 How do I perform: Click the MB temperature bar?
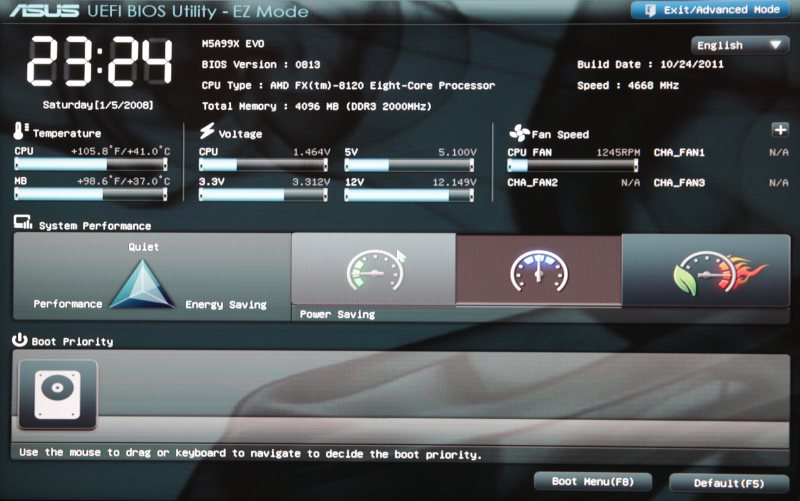point(91,194)
